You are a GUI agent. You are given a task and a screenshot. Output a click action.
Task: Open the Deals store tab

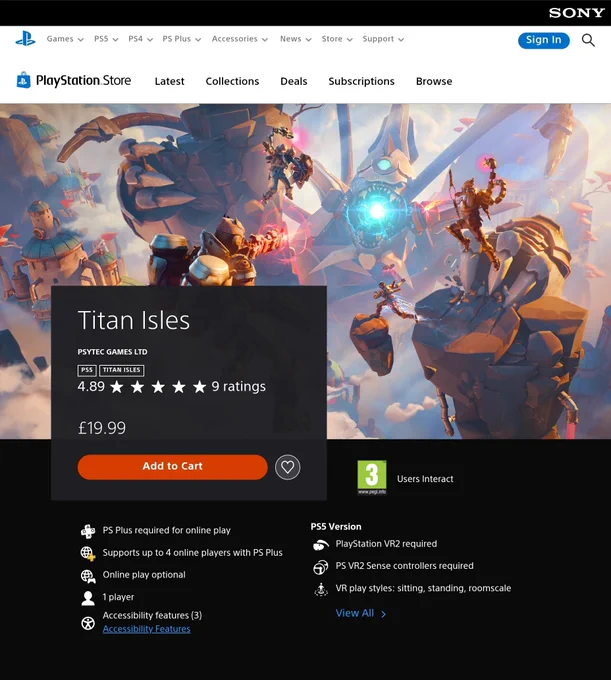(x=294, y=81)
